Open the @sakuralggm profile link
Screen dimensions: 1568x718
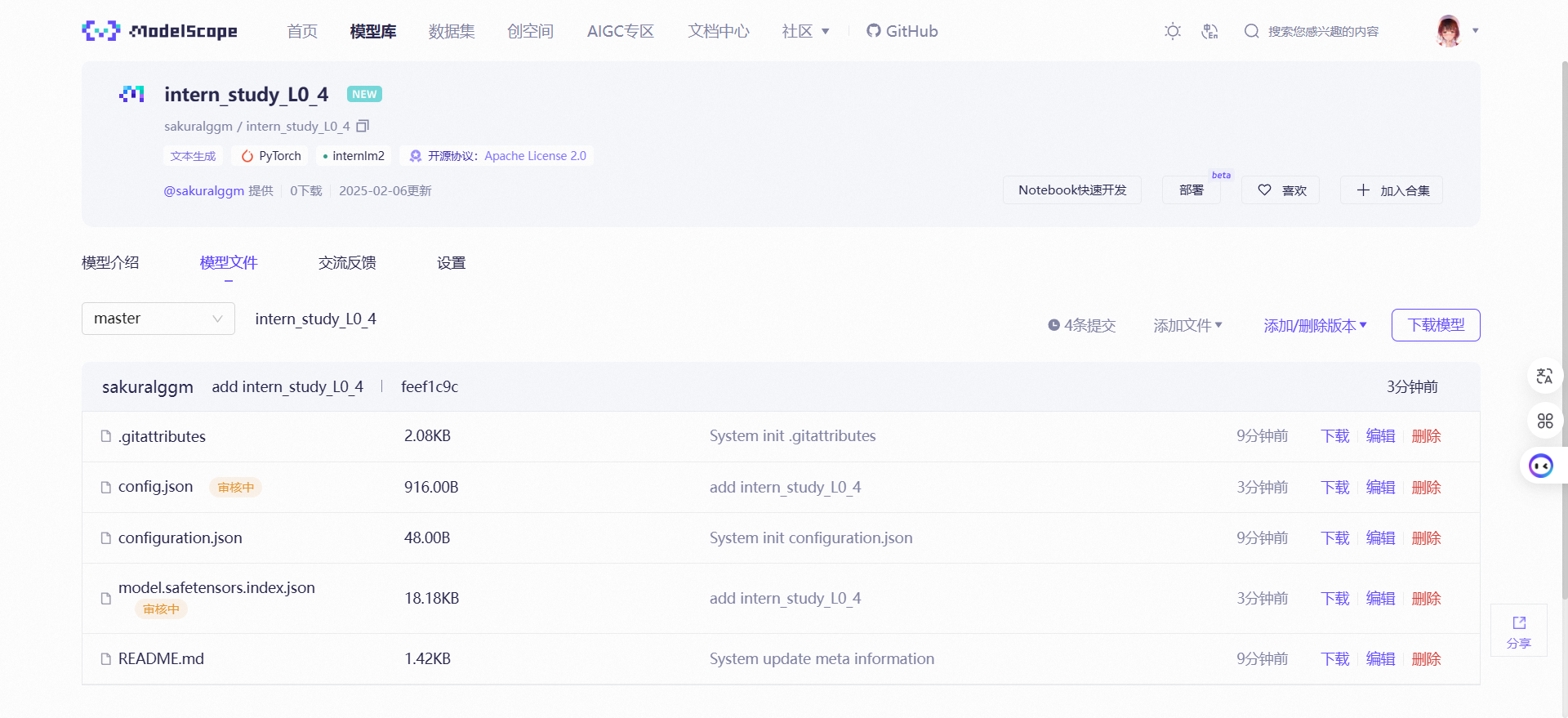click(x=203, y=190)
